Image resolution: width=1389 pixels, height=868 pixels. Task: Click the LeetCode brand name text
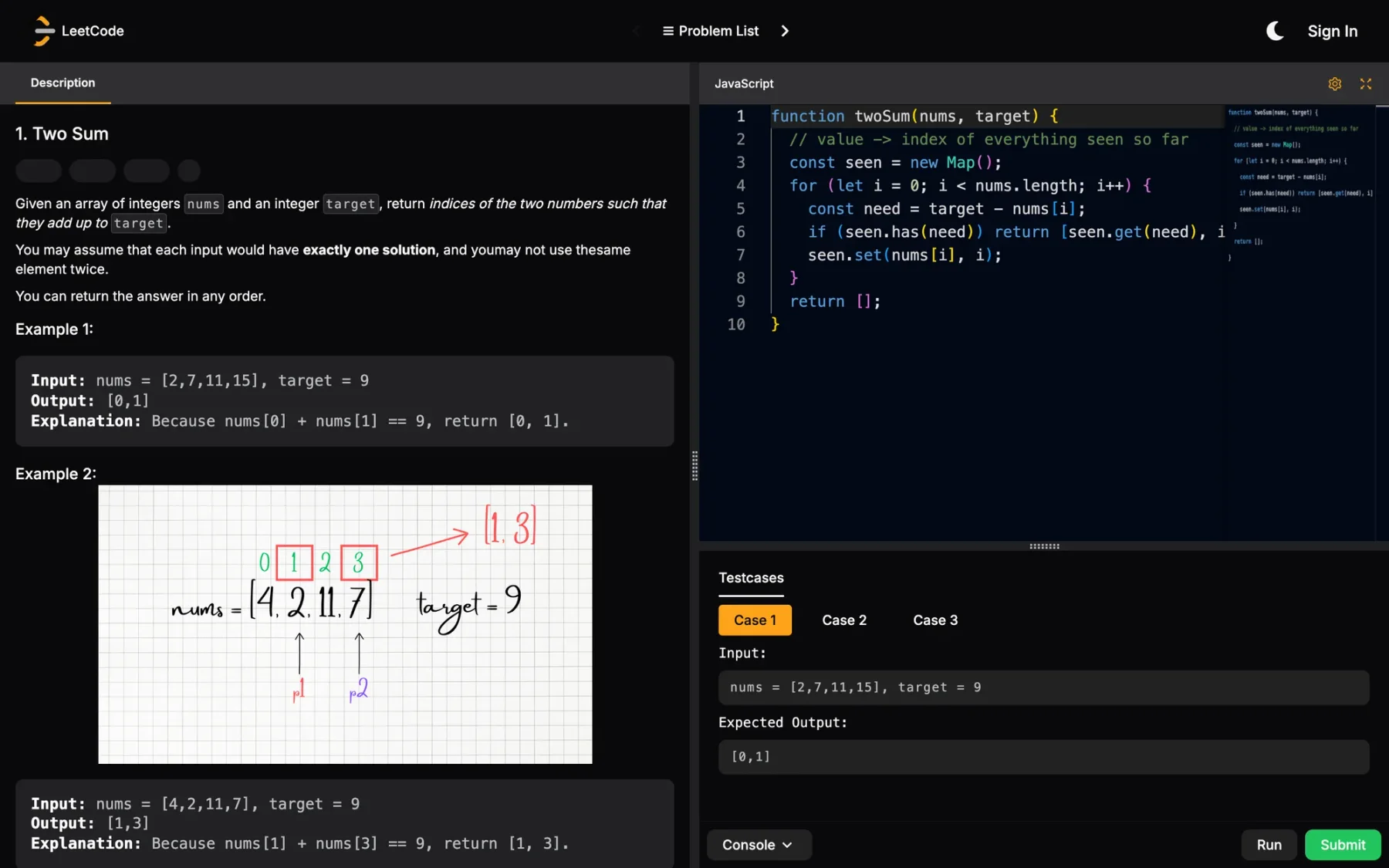point(93,31)
